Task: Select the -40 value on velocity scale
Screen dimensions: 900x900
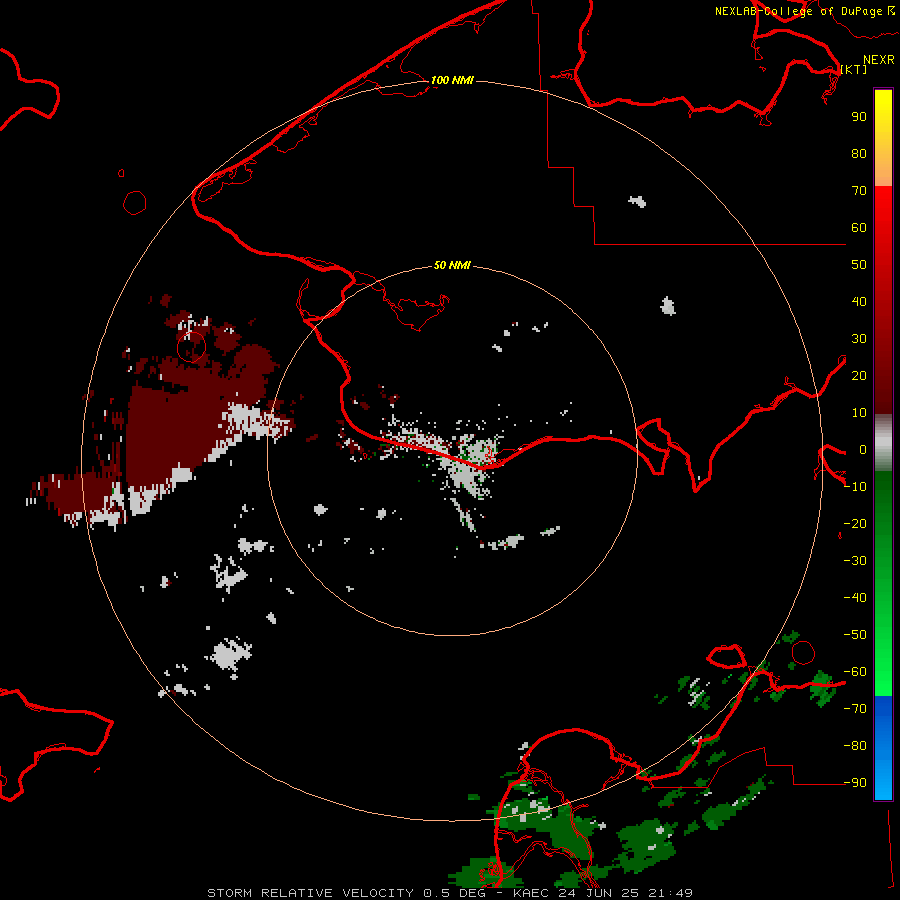Action: click(x=855, y=598)
